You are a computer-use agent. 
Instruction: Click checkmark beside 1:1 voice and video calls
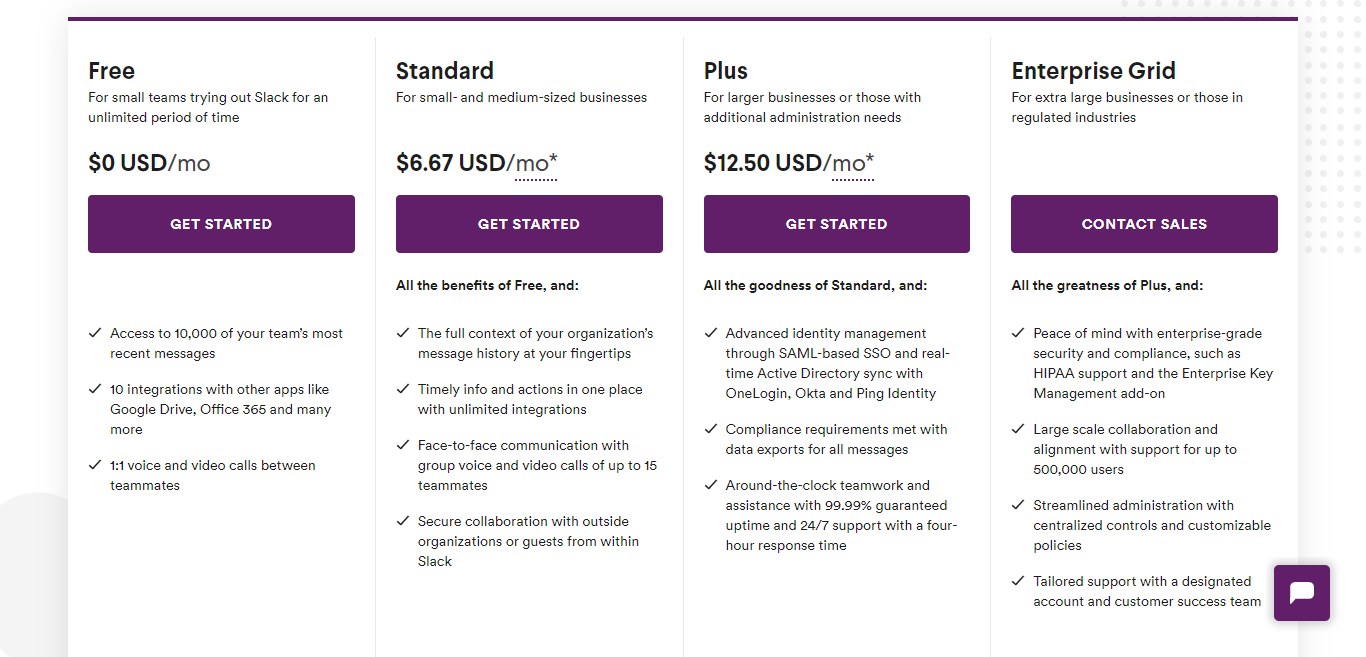coord(95,465)
